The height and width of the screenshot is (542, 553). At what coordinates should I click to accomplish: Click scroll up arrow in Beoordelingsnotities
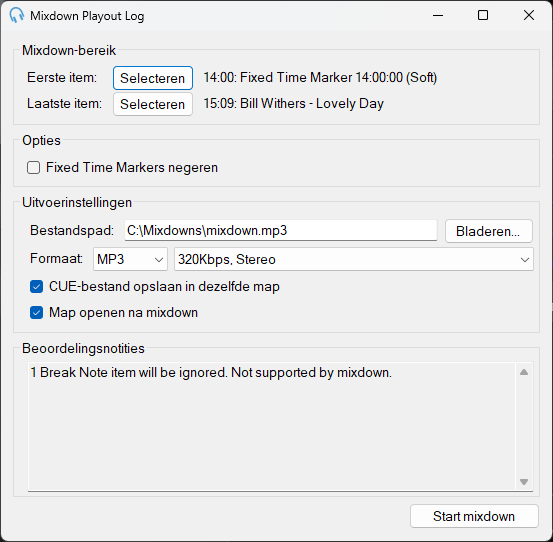tap(524, 372)
